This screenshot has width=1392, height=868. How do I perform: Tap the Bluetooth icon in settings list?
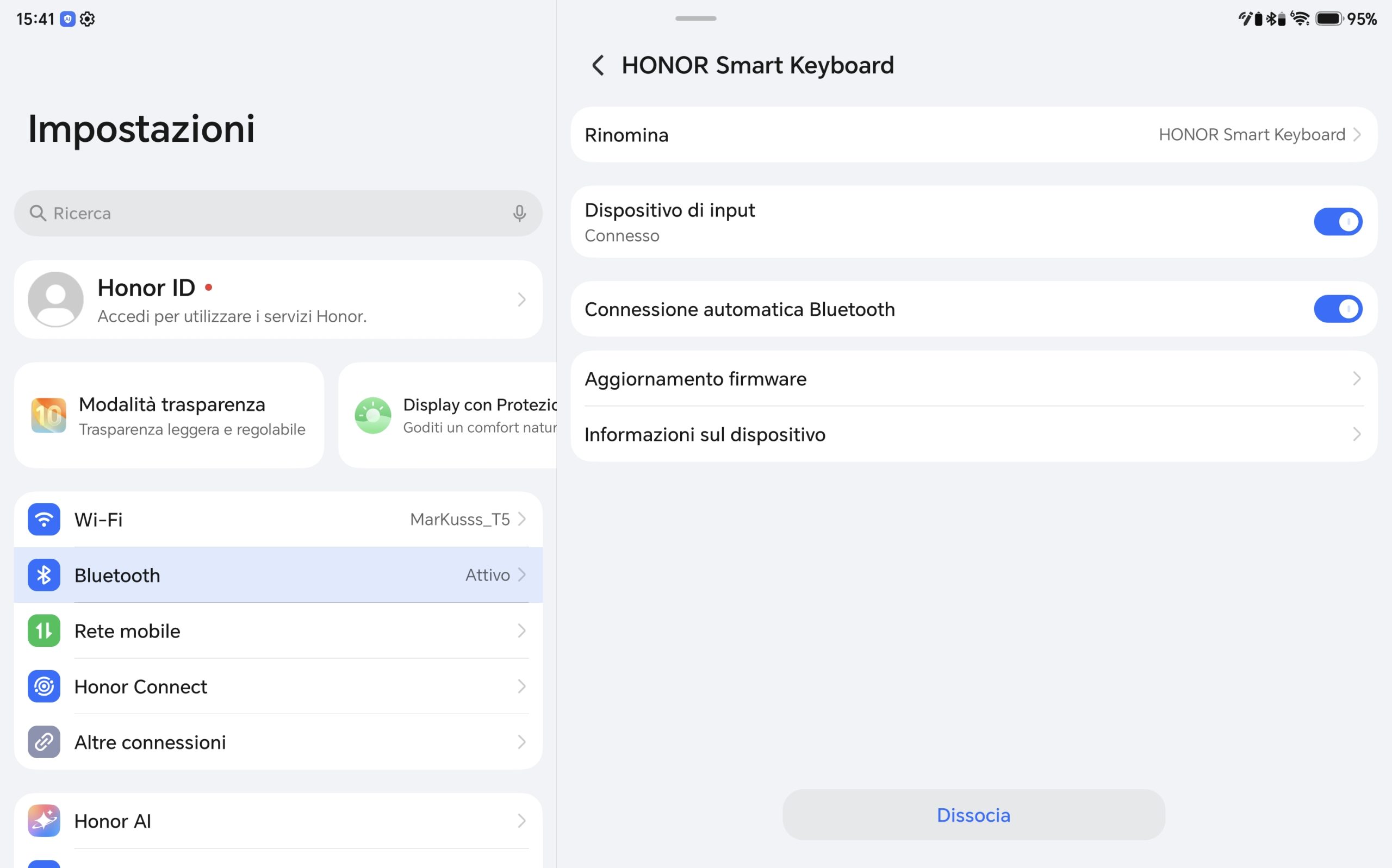[44, 575]
